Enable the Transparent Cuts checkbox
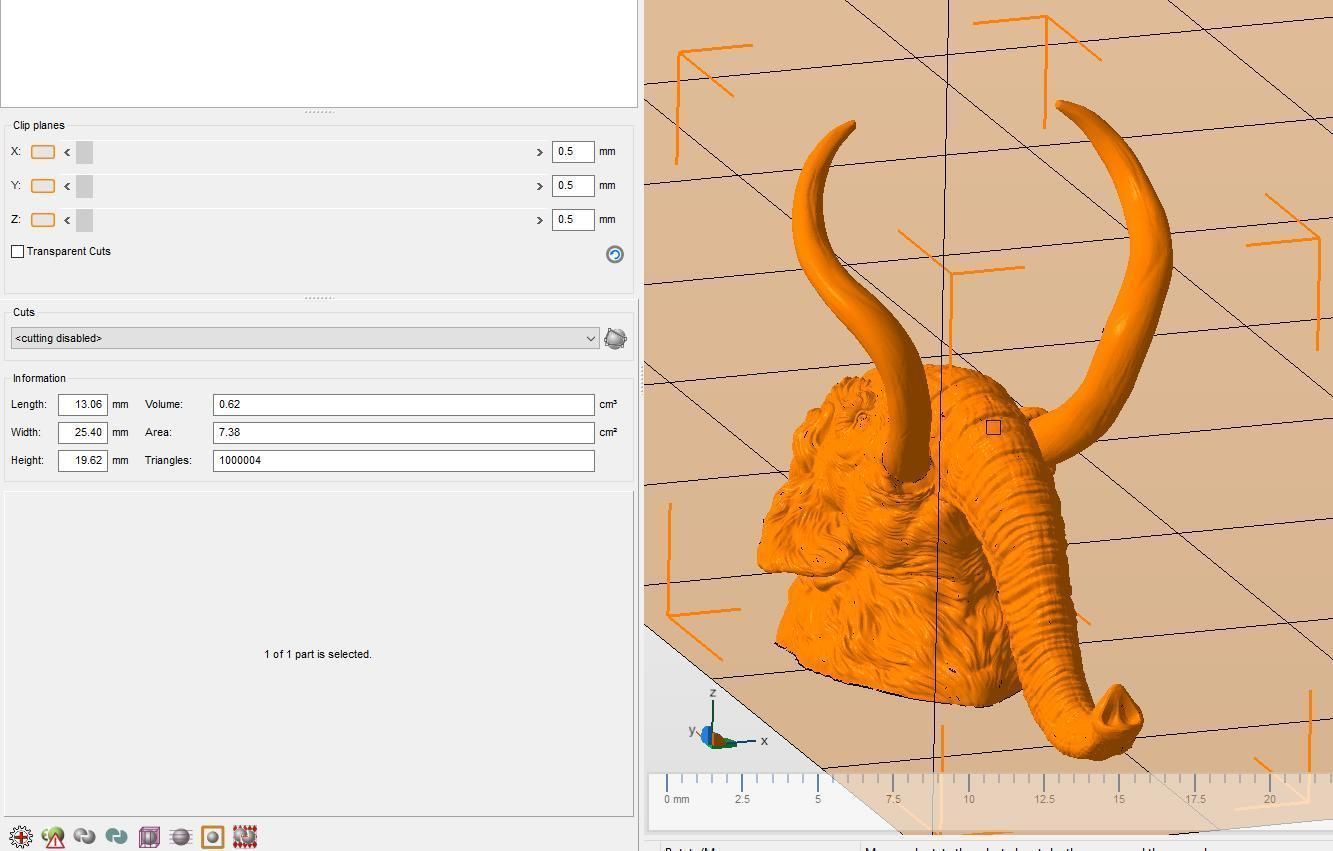The height and width of the screenshot is (851, 1333). pyautogui.click(x=18, y=251)
